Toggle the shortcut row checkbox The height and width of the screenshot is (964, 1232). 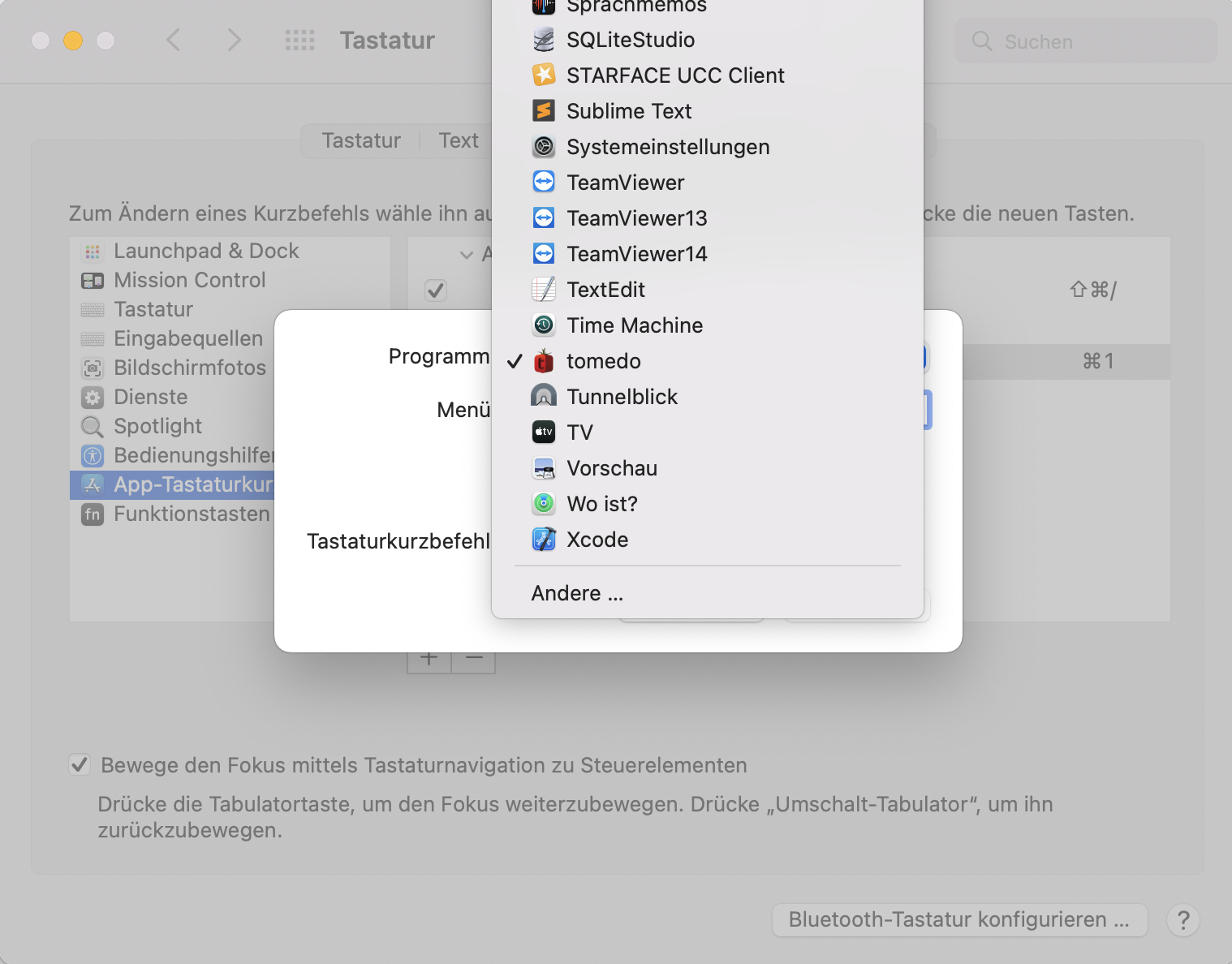(436, 290)
